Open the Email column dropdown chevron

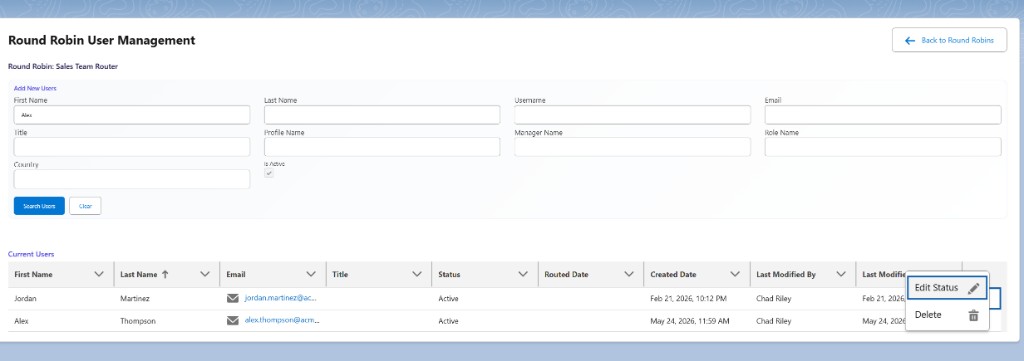(x=311, y=274)
